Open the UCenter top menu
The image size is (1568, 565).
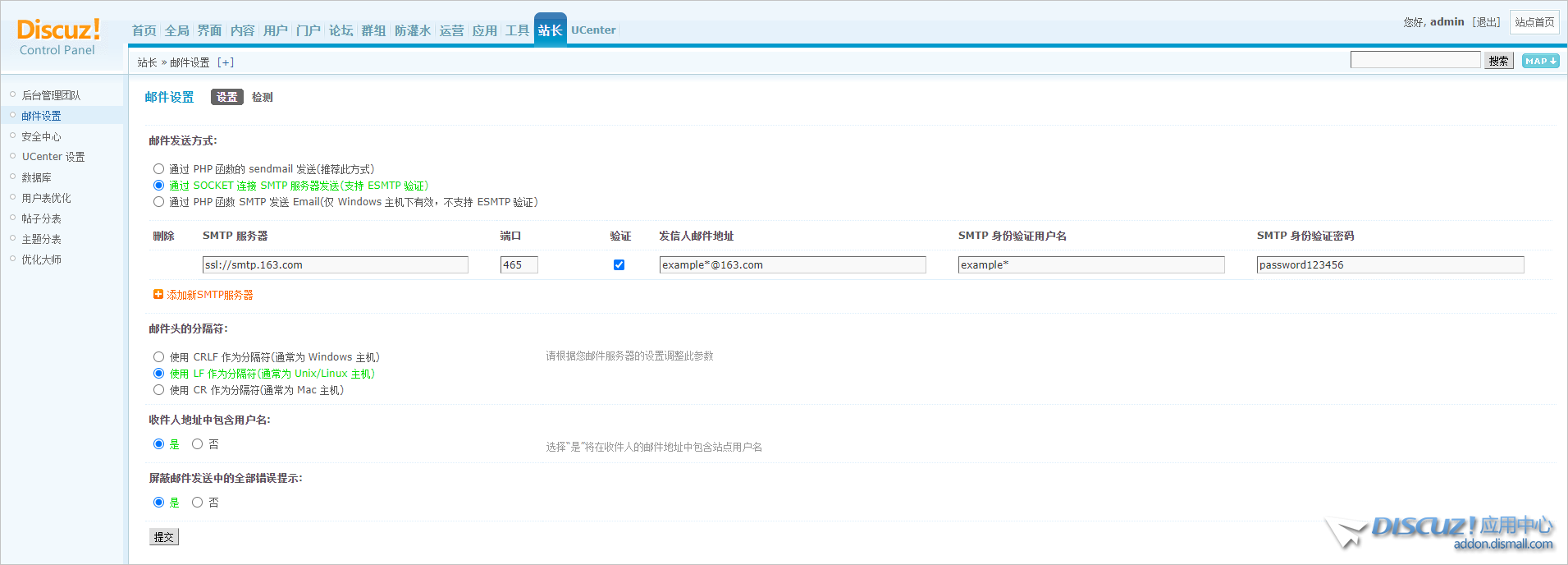click(x=593, y=30)
